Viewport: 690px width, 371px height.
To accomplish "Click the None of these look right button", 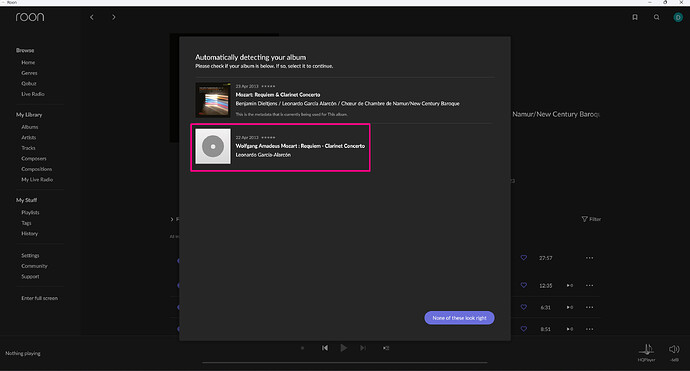I will pyautogui.click(x=459, y=318).
